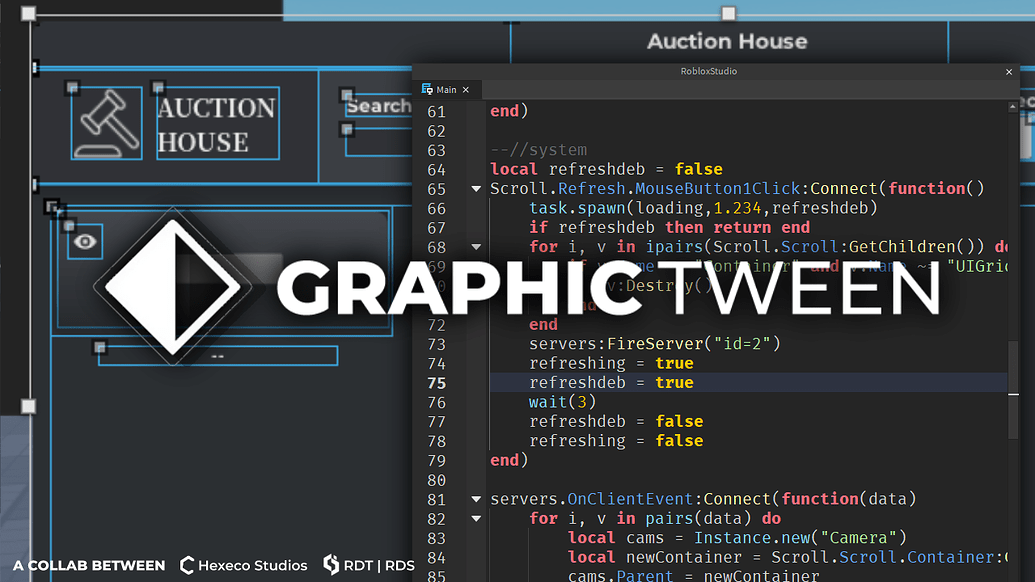Click the AUCTION HOUSE text label frame
Viewport: 1035px width, 582px height.
pos(216,124)
